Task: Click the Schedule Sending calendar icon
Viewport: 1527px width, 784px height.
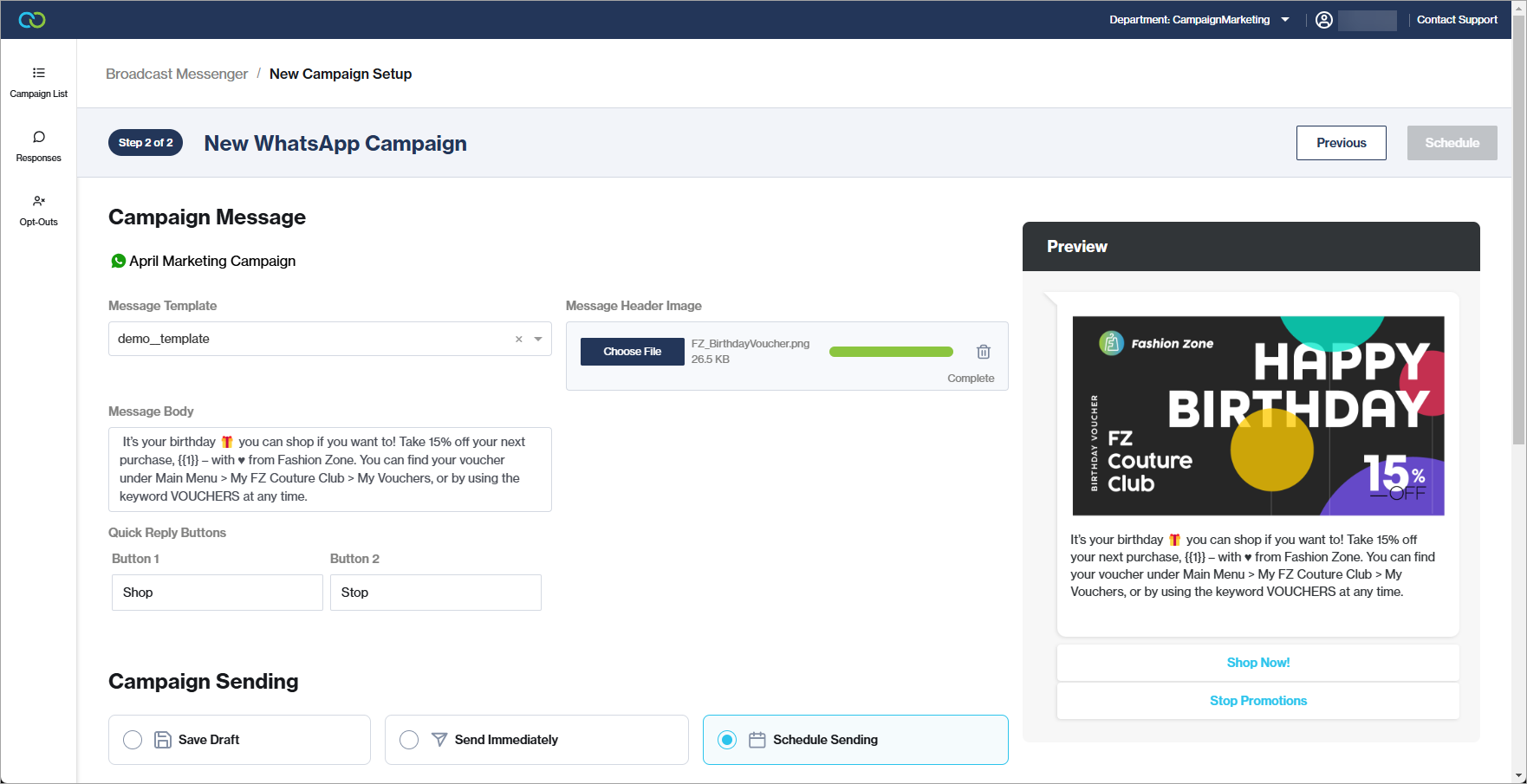Action: 757,740
